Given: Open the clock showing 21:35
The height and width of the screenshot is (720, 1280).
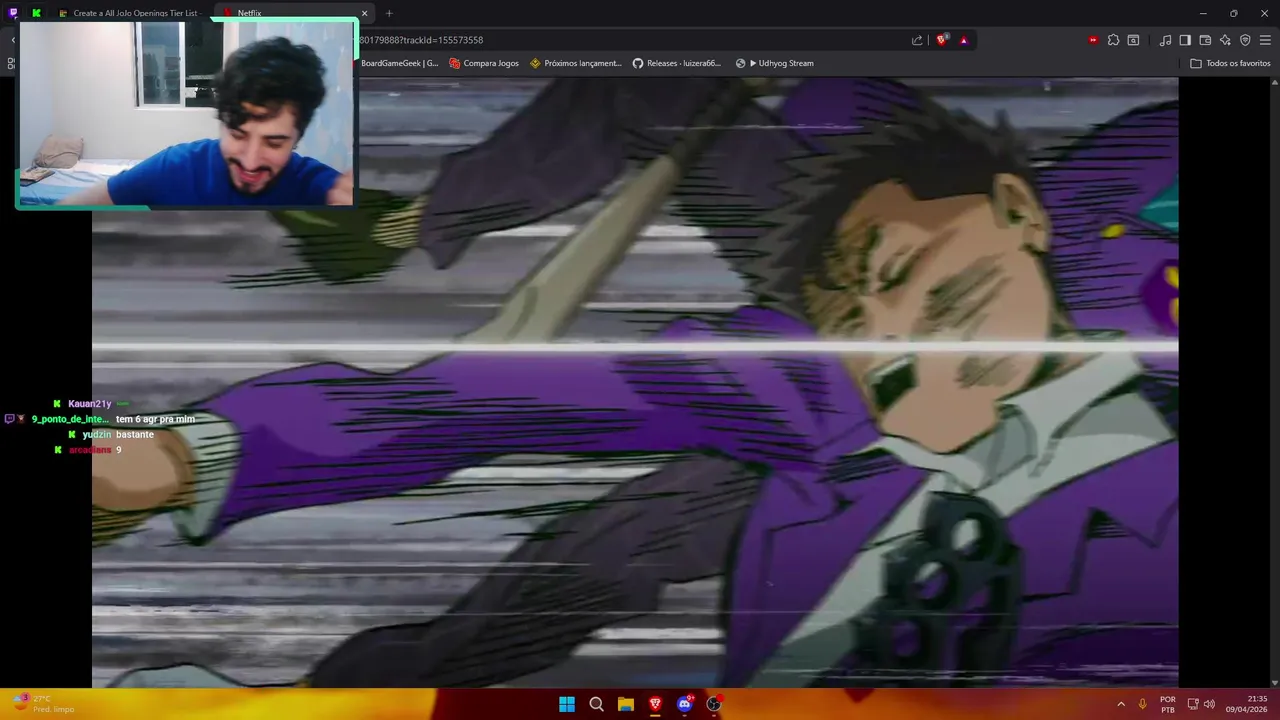Looking at the screenshot, I should pyautogui.click(x=1247, y=704).
